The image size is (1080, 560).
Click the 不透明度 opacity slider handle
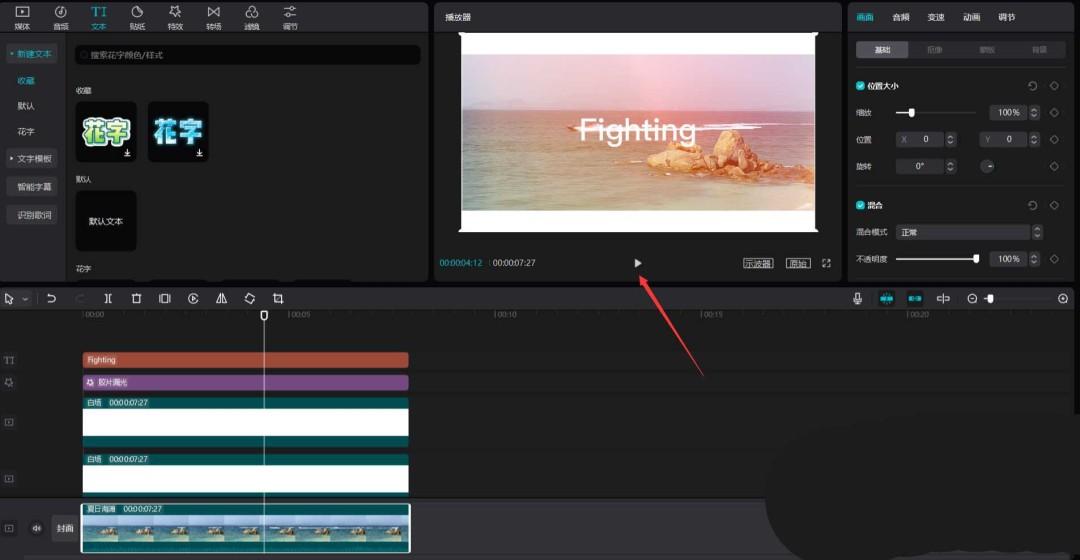976,259
